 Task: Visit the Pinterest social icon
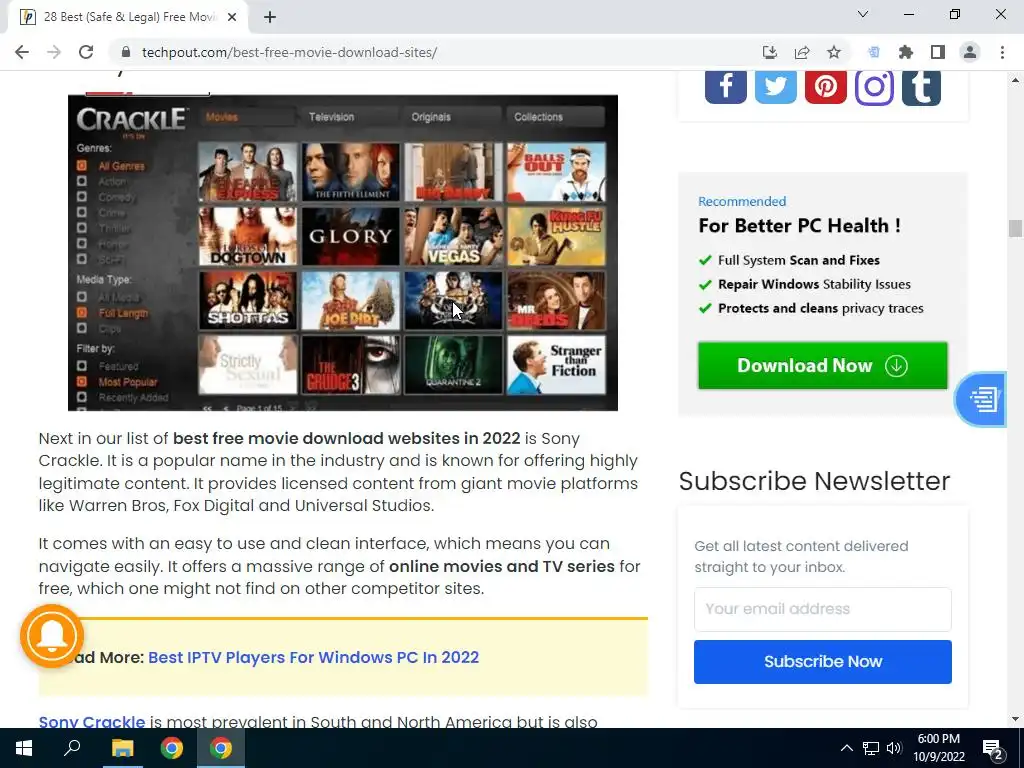coord(825,86)
